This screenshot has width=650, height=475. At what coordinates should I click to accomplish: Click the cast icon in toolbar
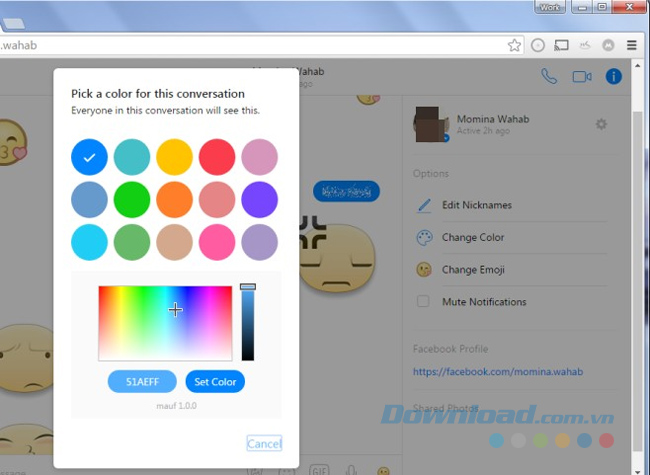pyautogui.click(x=561, y=45)
